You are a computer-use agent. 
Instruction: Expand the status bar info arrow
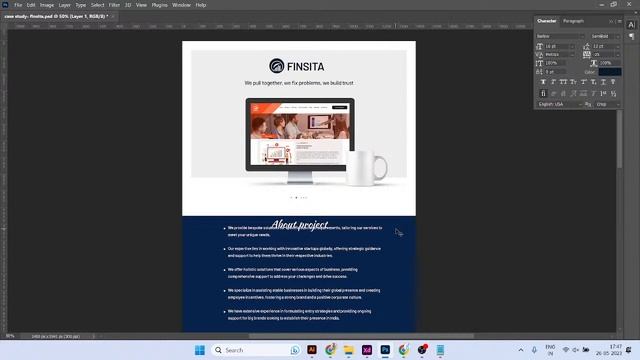93,336
